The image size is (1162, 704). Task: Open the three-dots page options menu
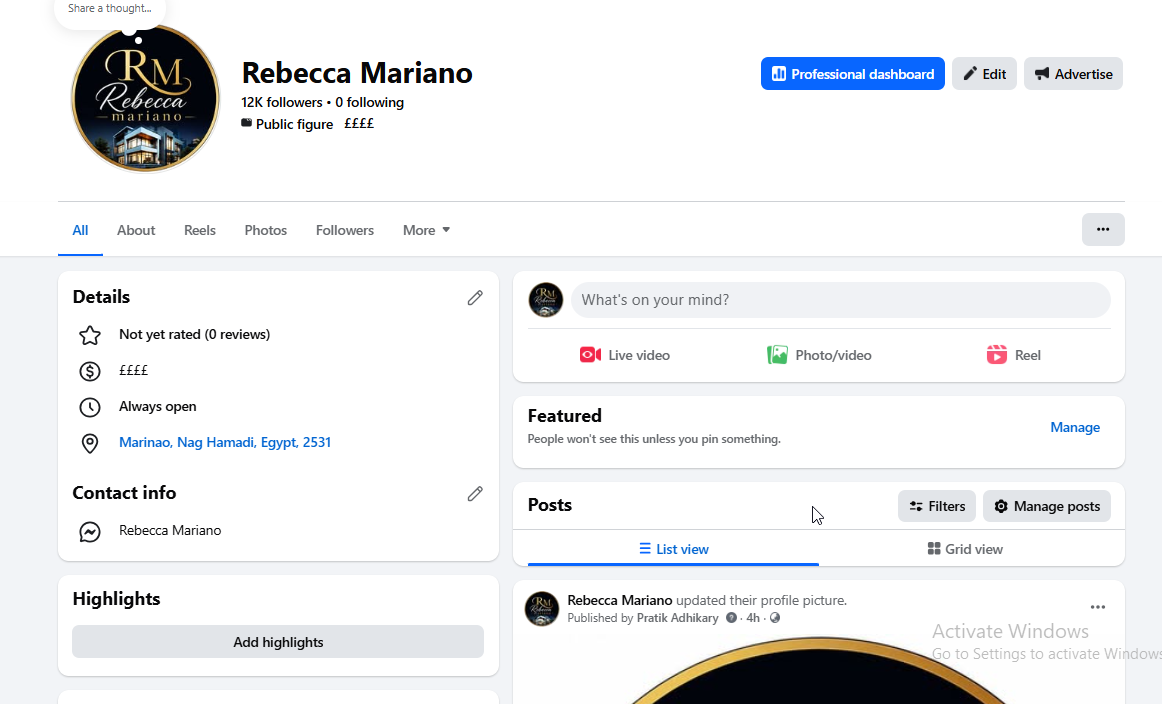pyautogui.click(x=1103, y=230)
